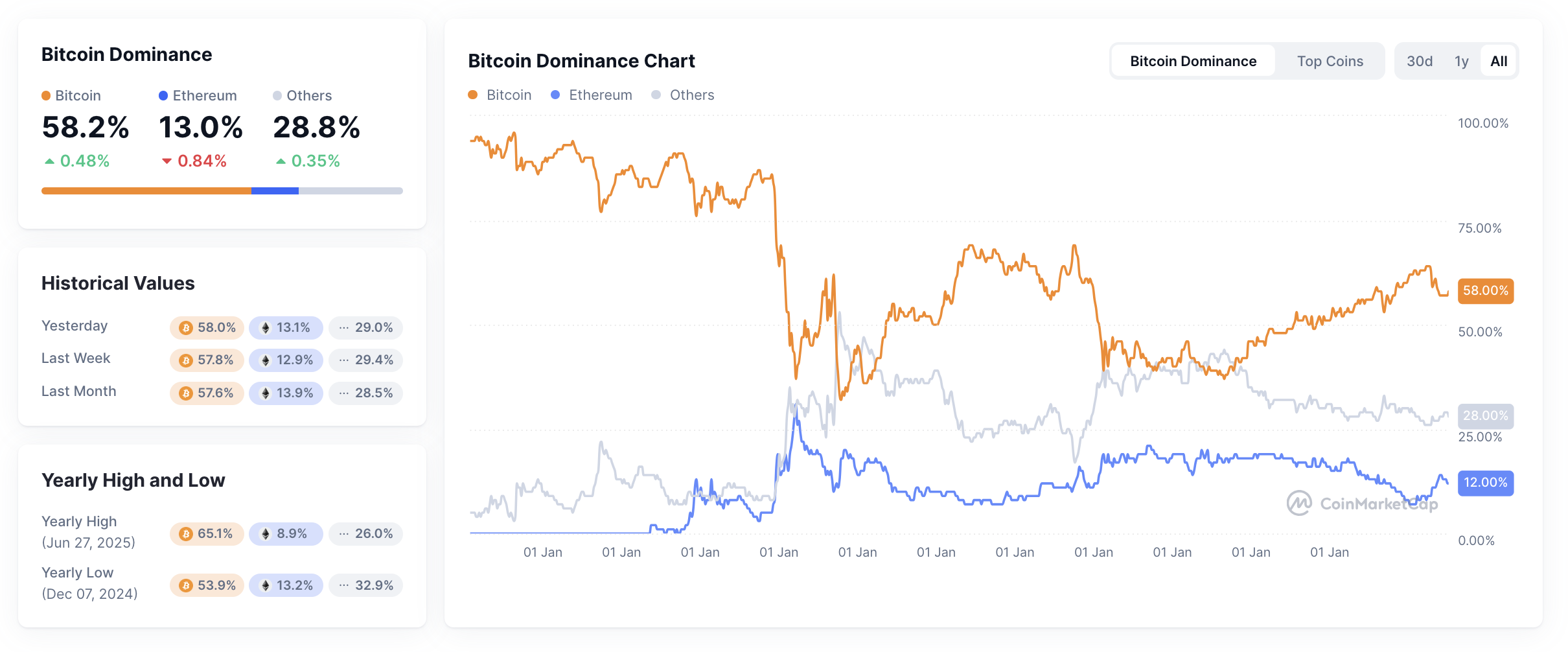
Task: Click the blue Ethereum segment of dominance bar
Action: (275, 191)
